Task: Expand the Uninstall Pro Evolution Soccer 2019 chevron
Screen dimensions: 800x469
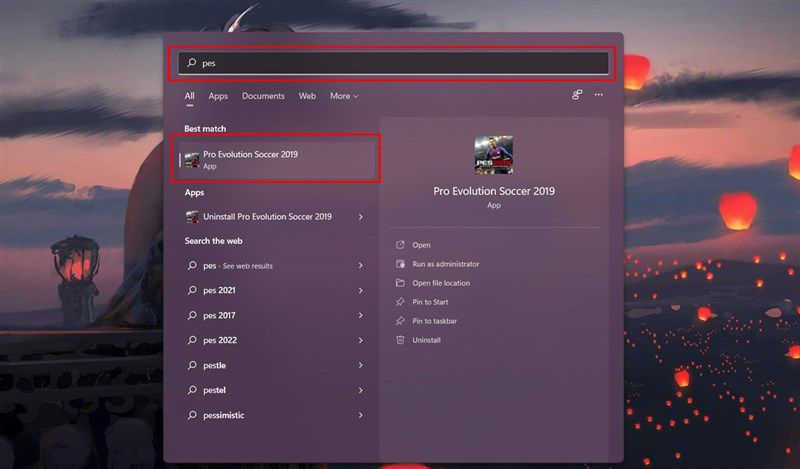Action: [361, 217]
